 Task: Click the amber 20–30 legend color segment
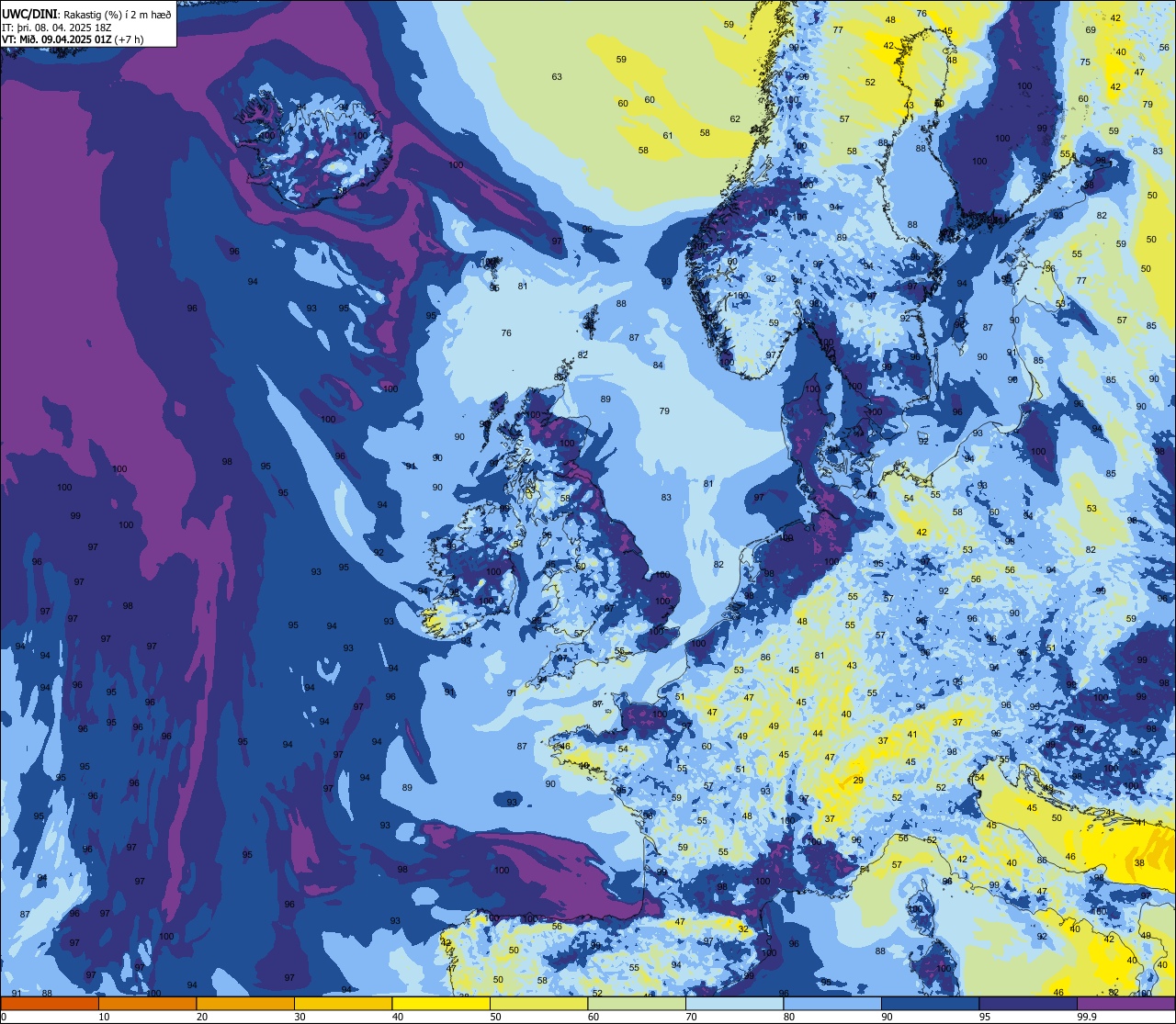[x=245, y=1003]
